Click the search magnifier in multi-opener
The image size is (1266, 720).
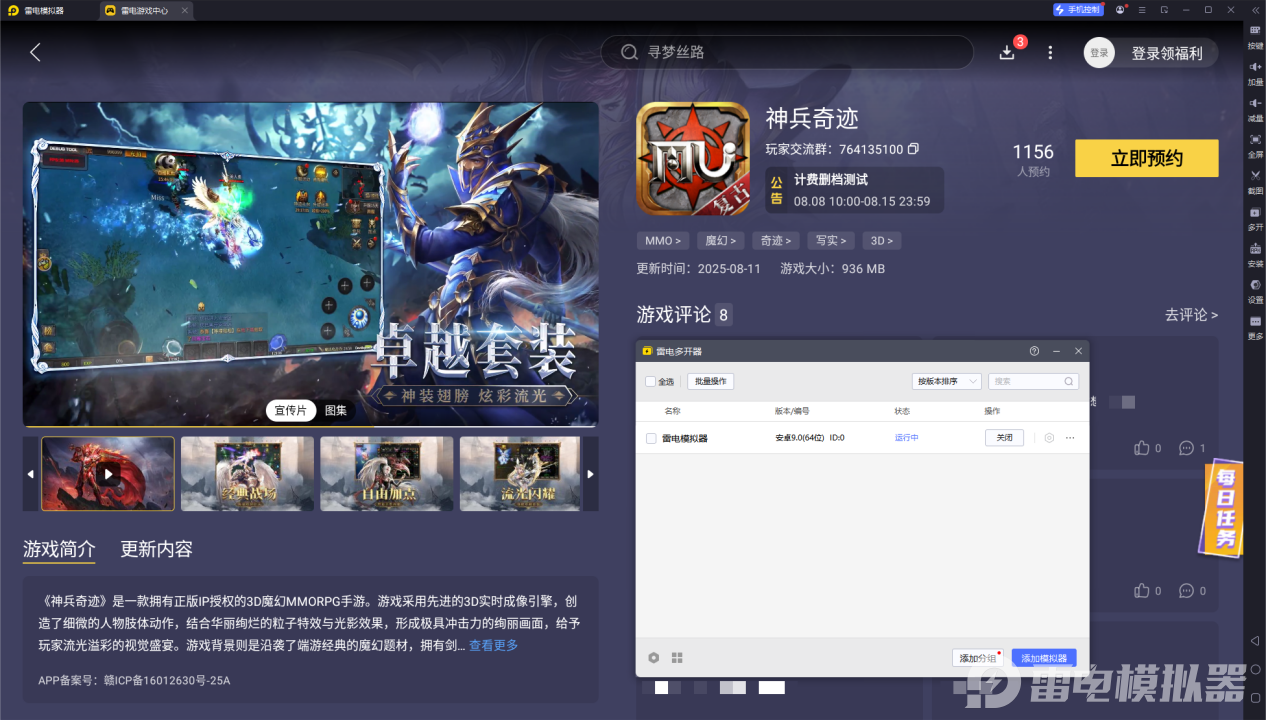pyautogui.click(x=1068, y=381)
